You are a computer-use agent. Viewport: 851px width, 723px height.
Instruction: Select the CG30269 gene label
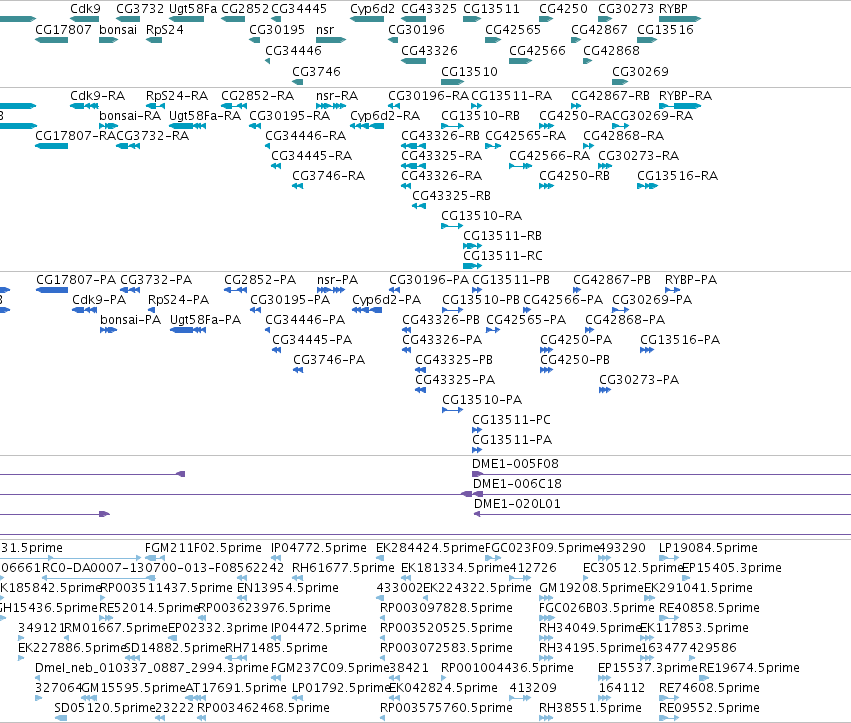click(640, 72)
